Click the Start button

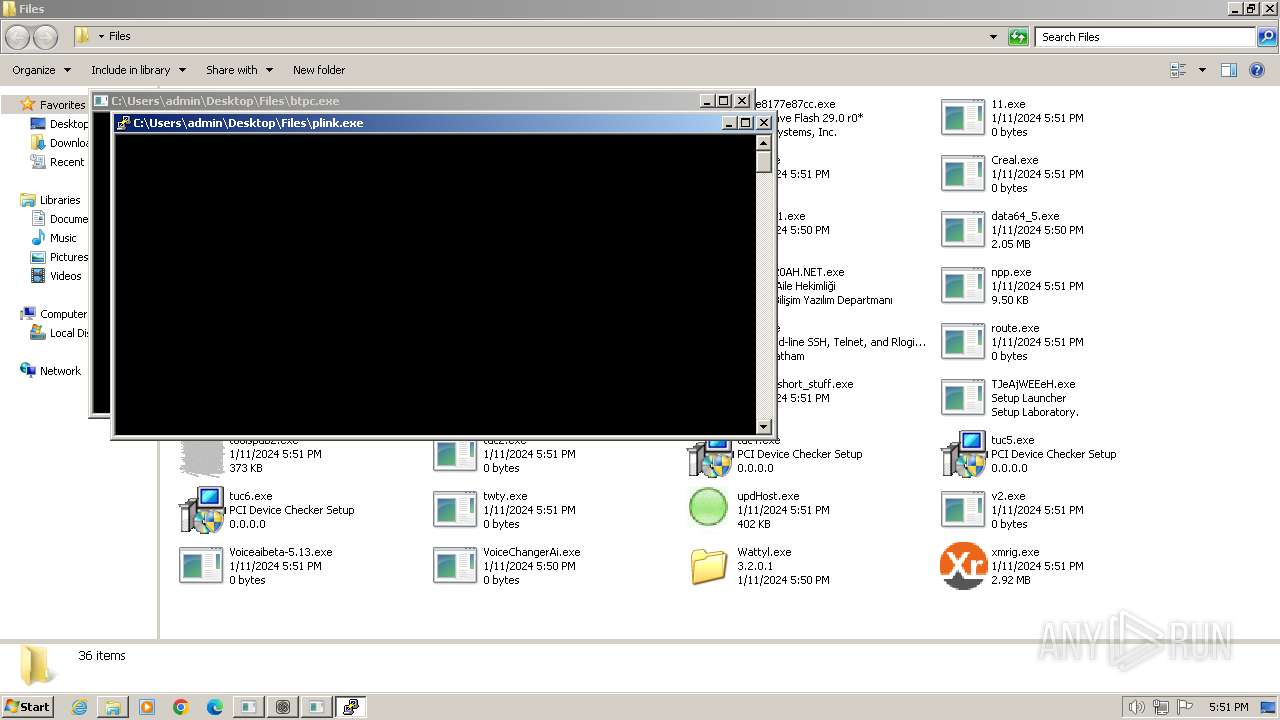pyautogui.click(x=27, y=707)
